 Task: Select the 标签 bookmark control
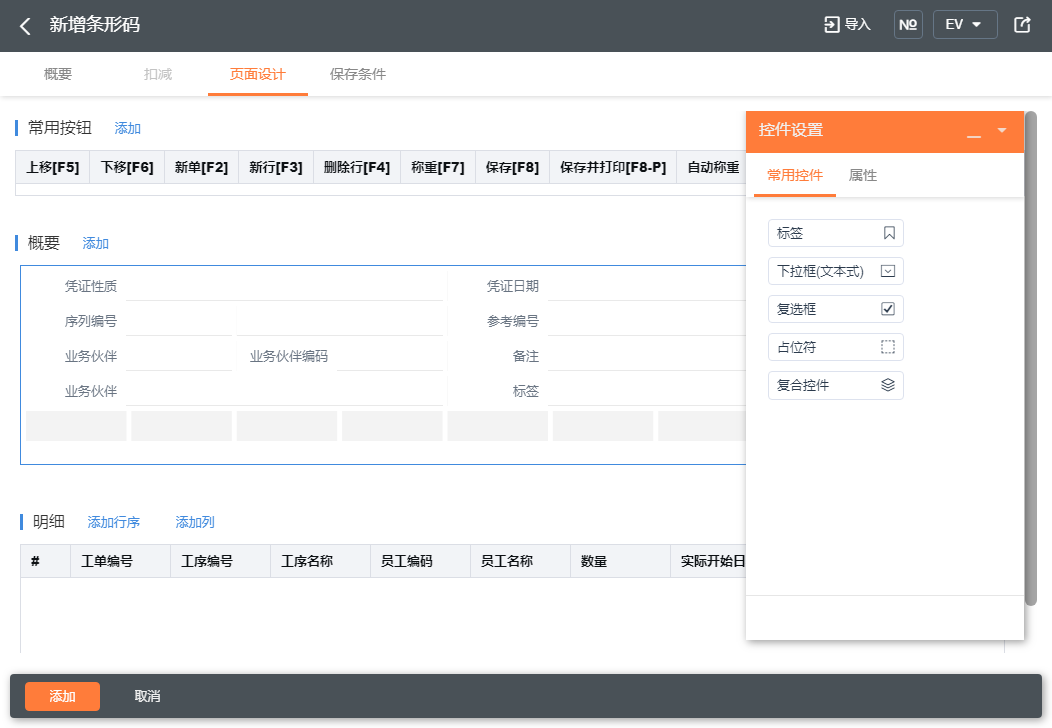pos(835,233)
